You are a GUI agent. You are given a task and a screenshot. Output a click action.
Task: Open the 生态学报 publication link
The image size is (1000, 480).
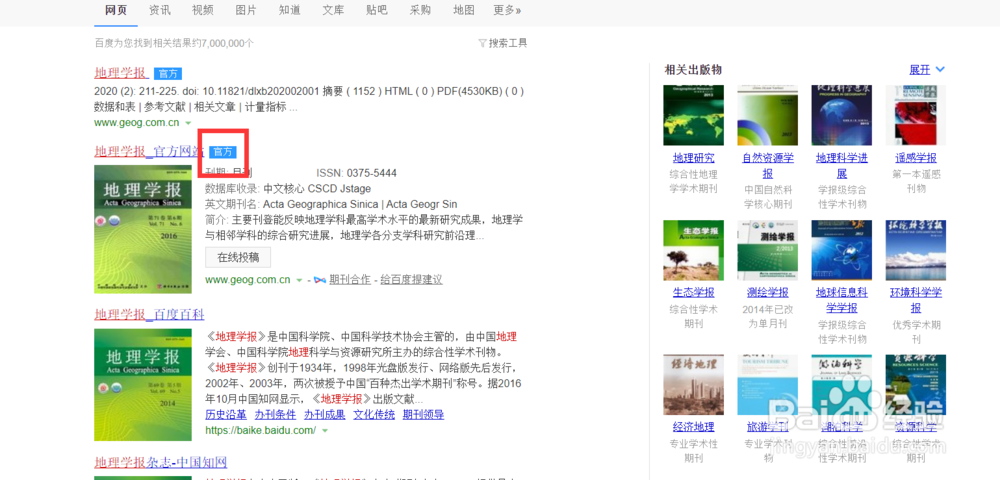point(693,293)
